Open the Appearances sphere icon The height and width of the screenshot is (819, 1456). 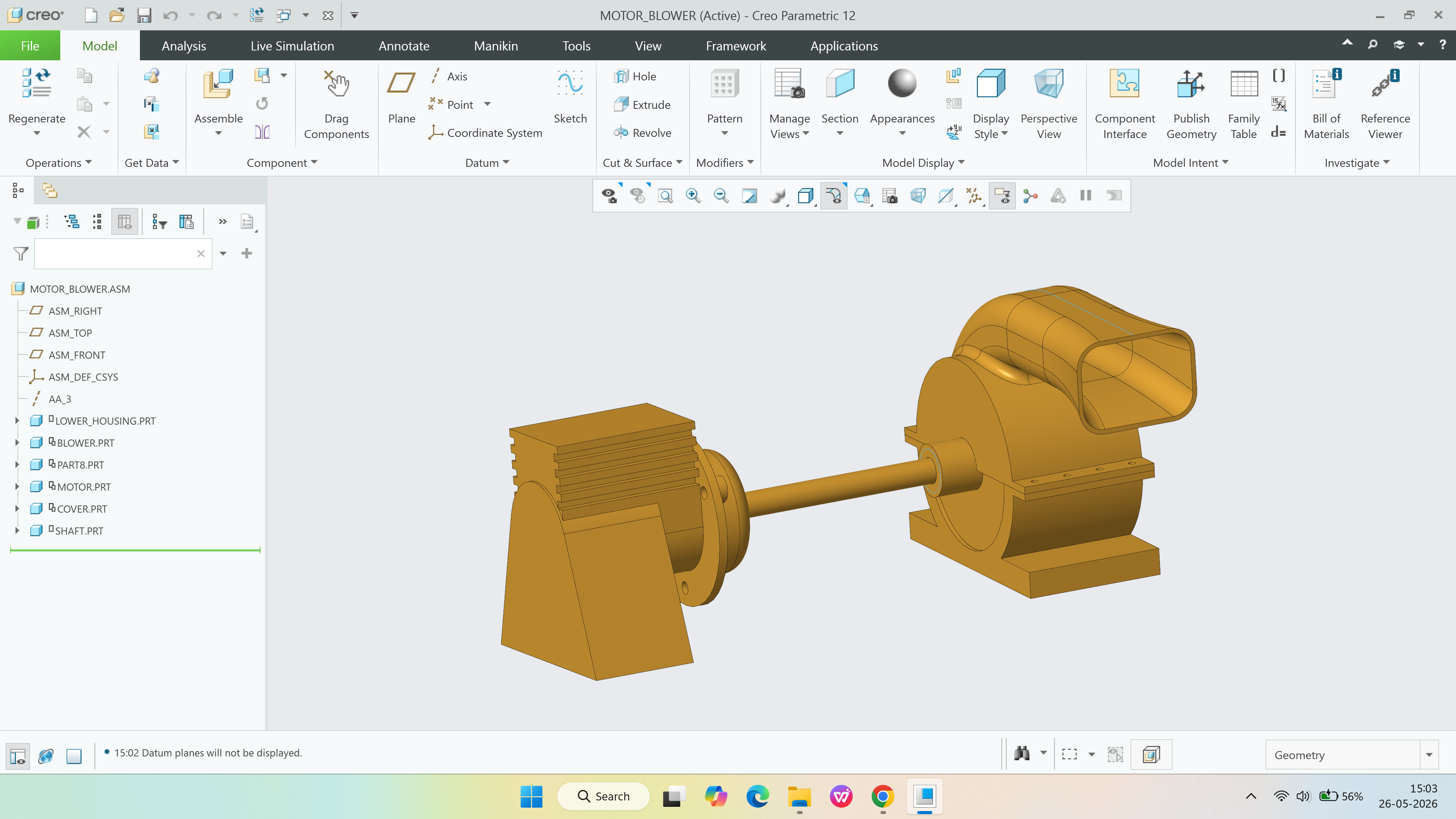[x=902, y=84]
